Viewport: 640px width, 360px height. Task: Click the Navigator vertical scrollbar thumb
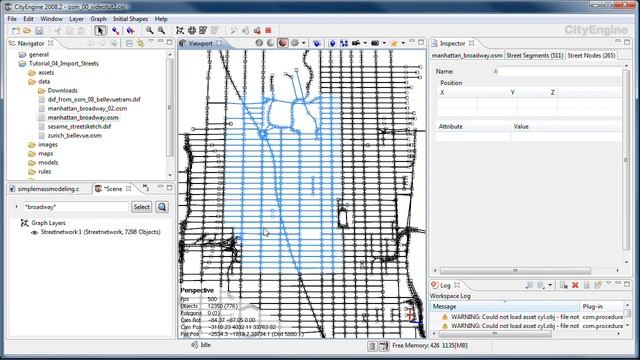[170, 108]
